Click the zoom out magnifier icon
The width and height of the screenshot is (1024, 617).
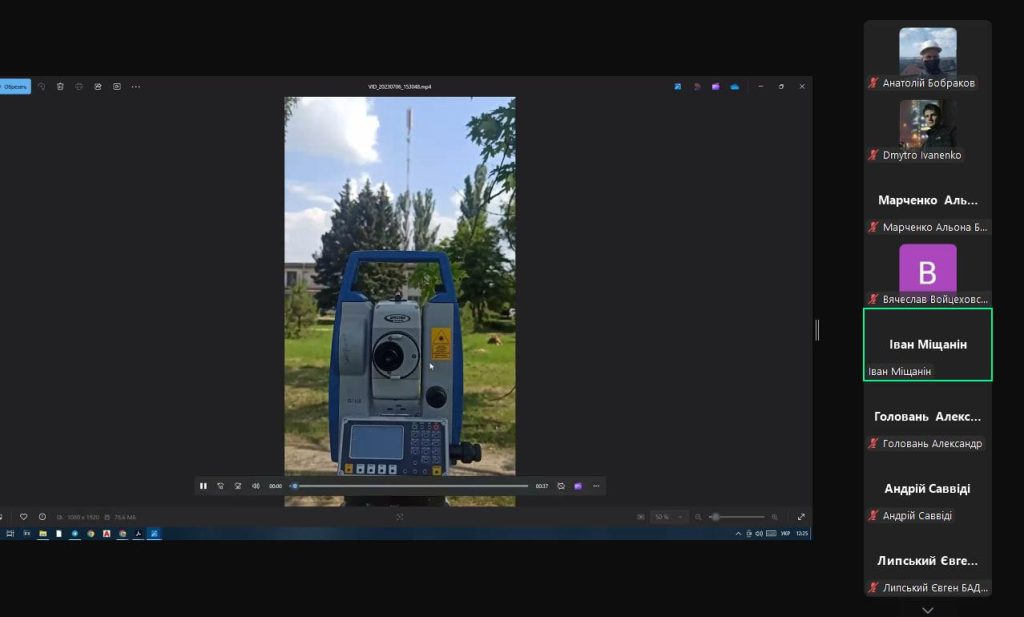click(698, 517)
